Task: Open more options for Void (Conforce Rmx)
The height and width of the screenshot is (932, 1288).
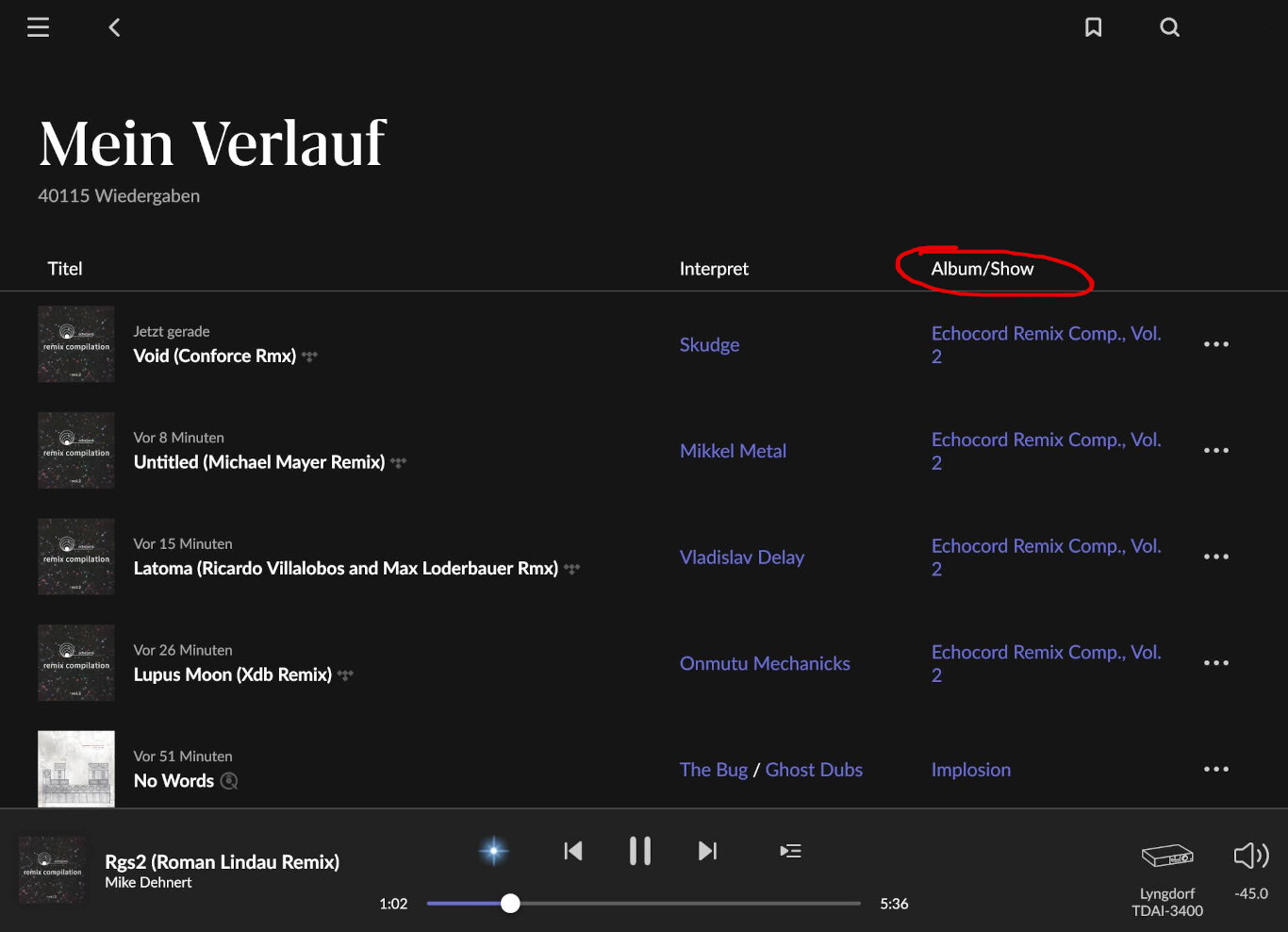Action: (x=1215, y=344)
